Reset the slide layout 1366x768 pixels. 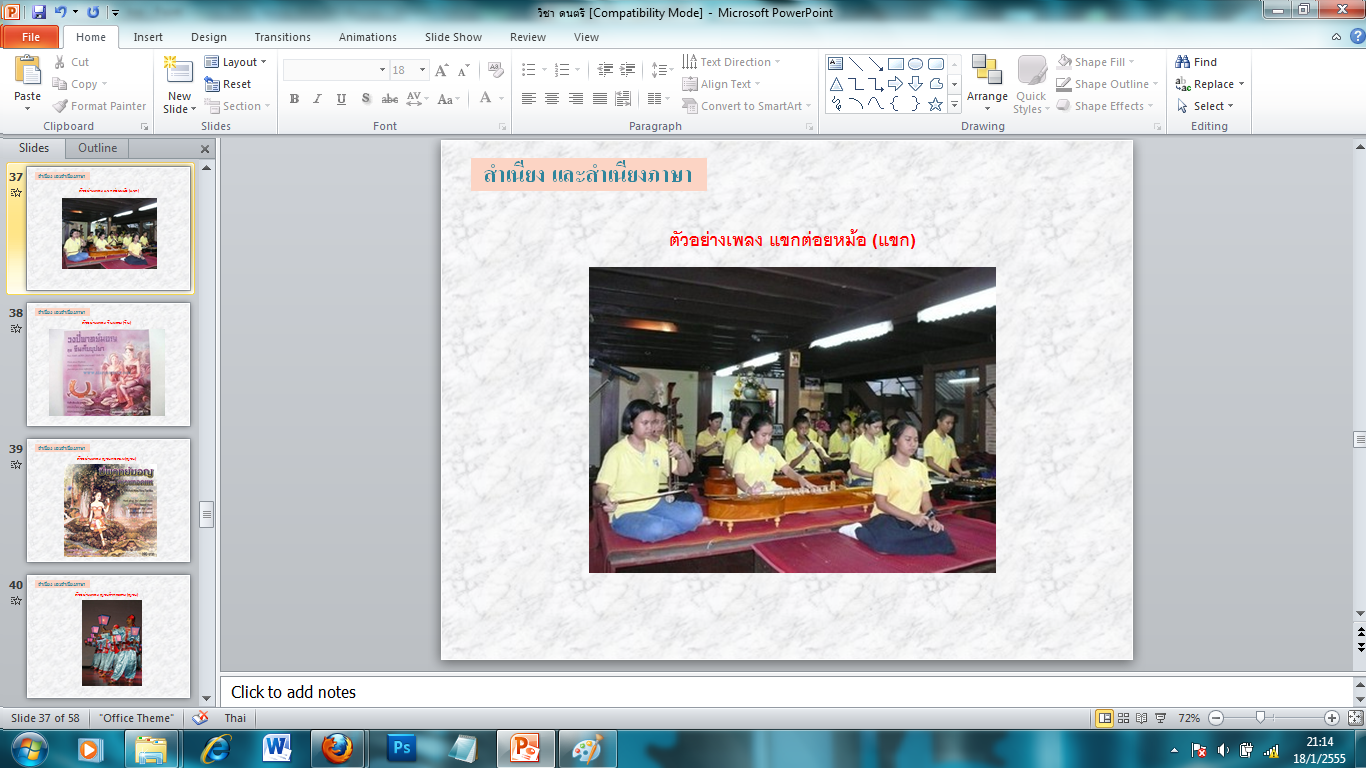(x=228, y=84)
